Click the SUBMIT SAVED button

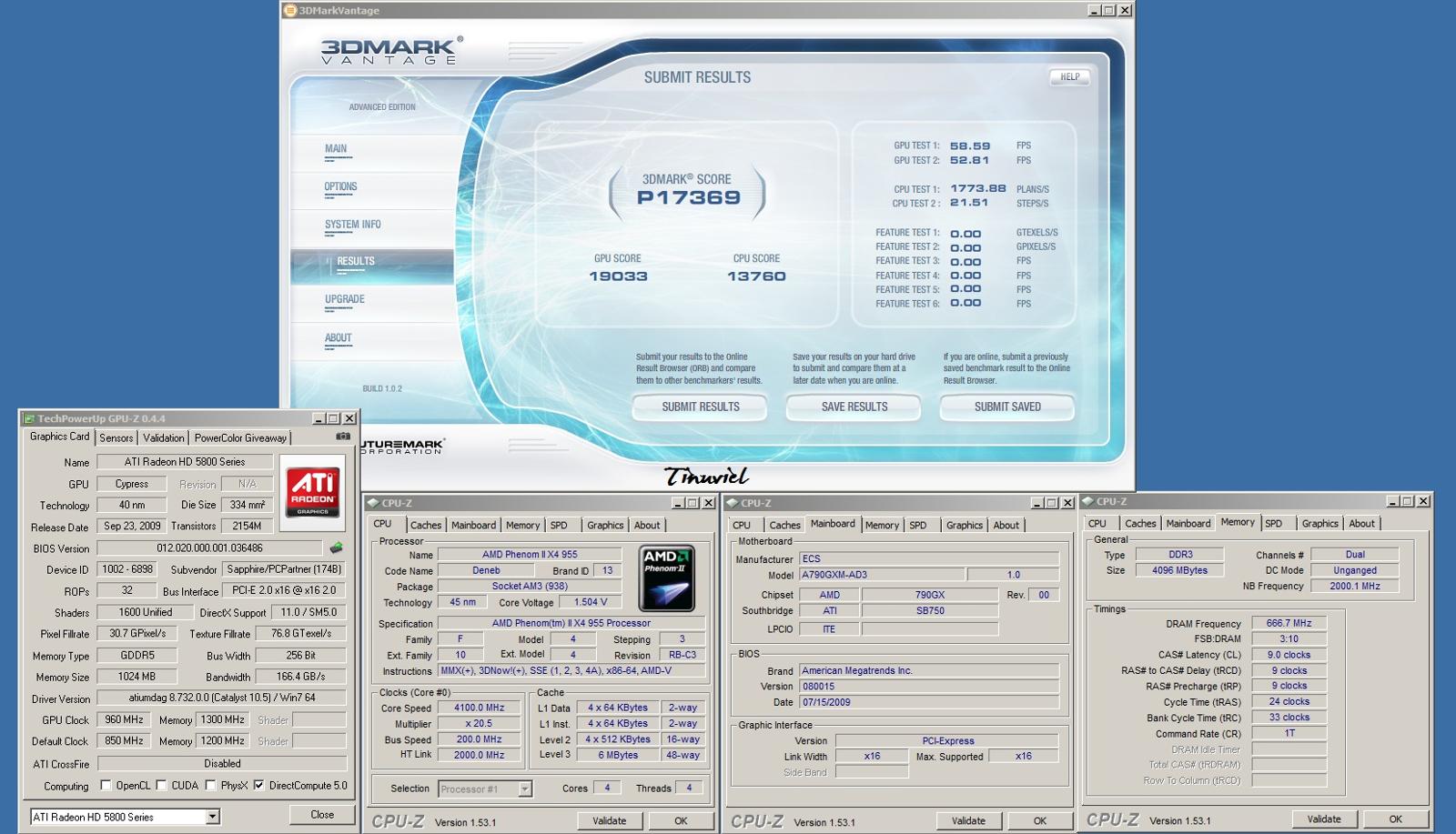(x=1007, y=407)
